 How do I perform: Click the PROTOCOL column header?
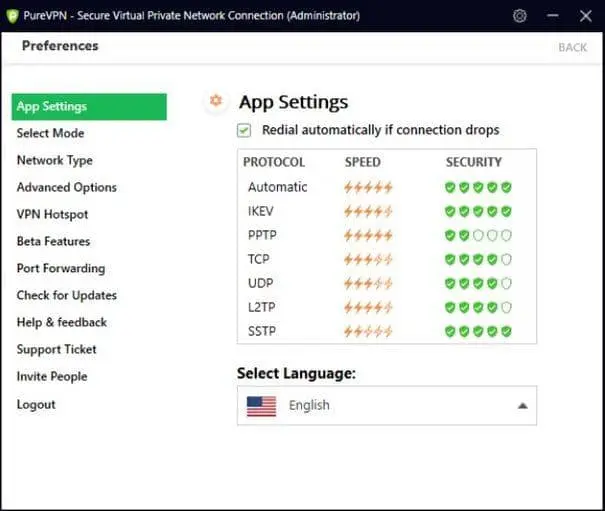click(x=274, y=162)
